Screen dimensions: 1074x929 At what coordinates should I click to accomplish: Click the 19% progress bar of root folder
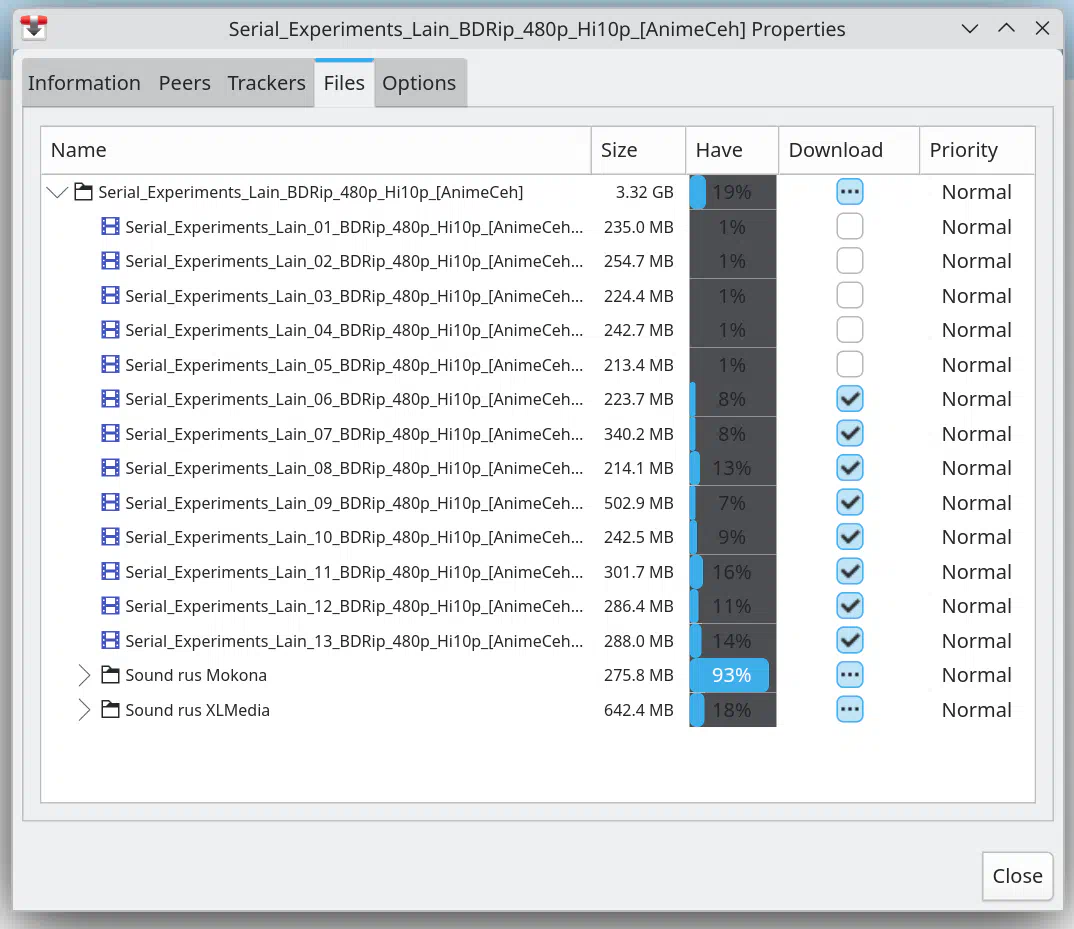[732, 192]
